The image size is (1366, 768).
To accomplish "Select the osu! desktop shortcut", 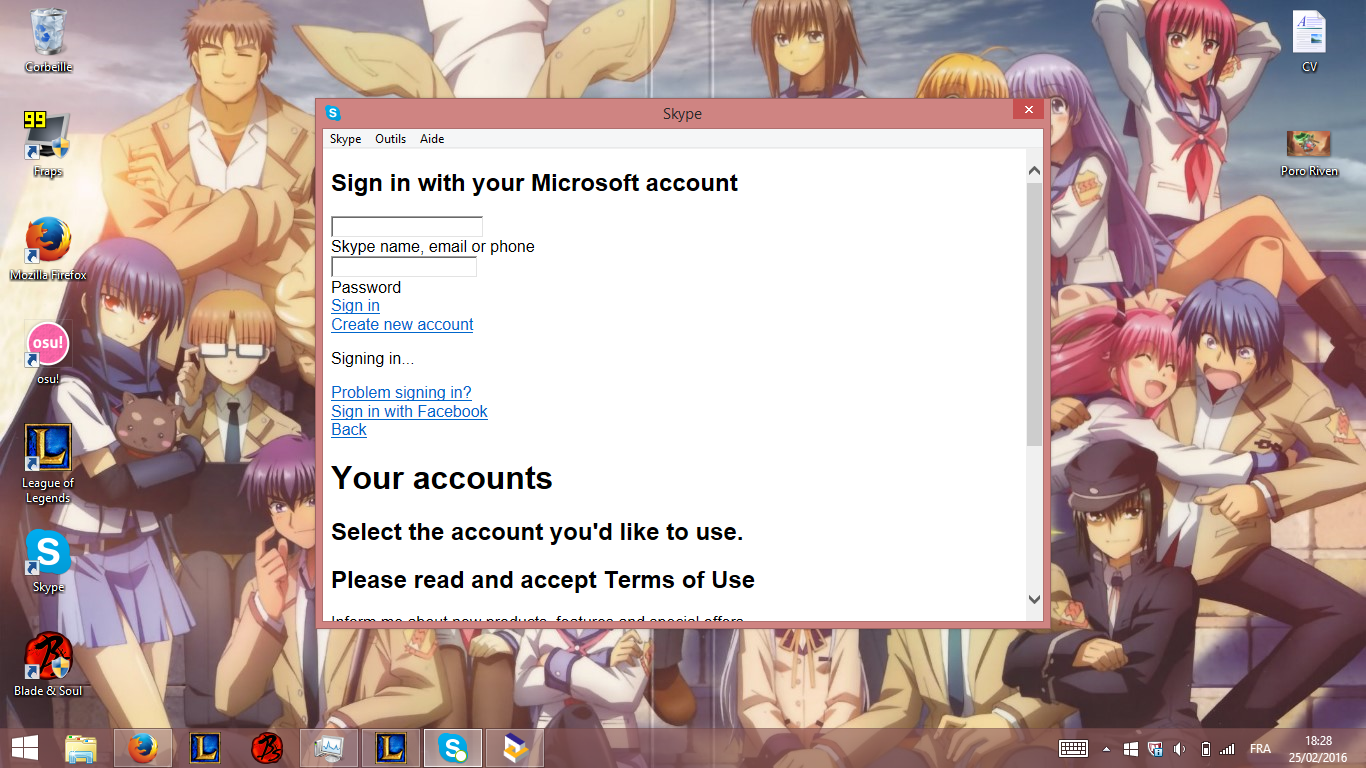I will 48,354.
